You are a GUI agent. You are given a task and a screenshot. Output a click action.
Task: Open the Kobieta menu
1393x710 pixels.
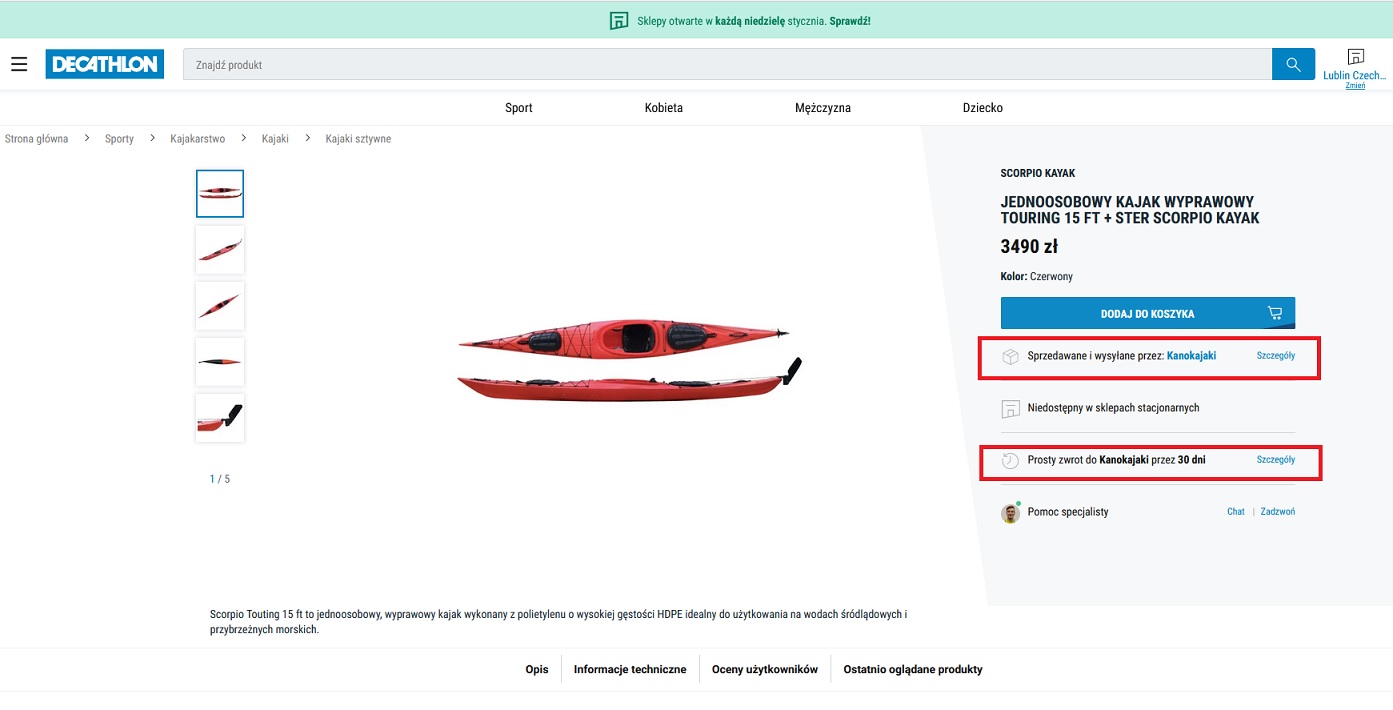coord(663,108)
